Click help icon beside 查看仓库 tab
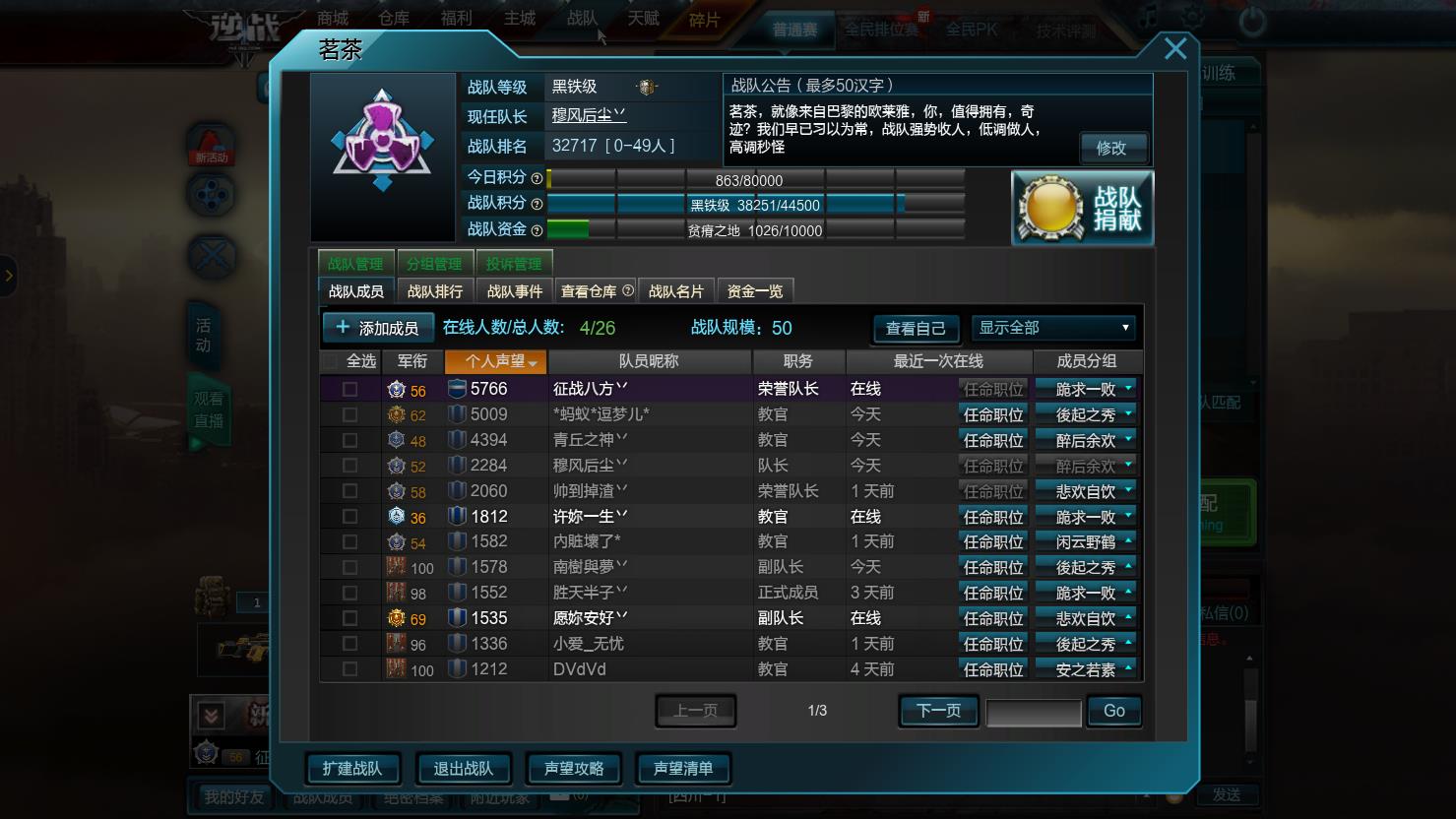The width and height of the screenshot is (1456, 819). (x=628, y=291)
